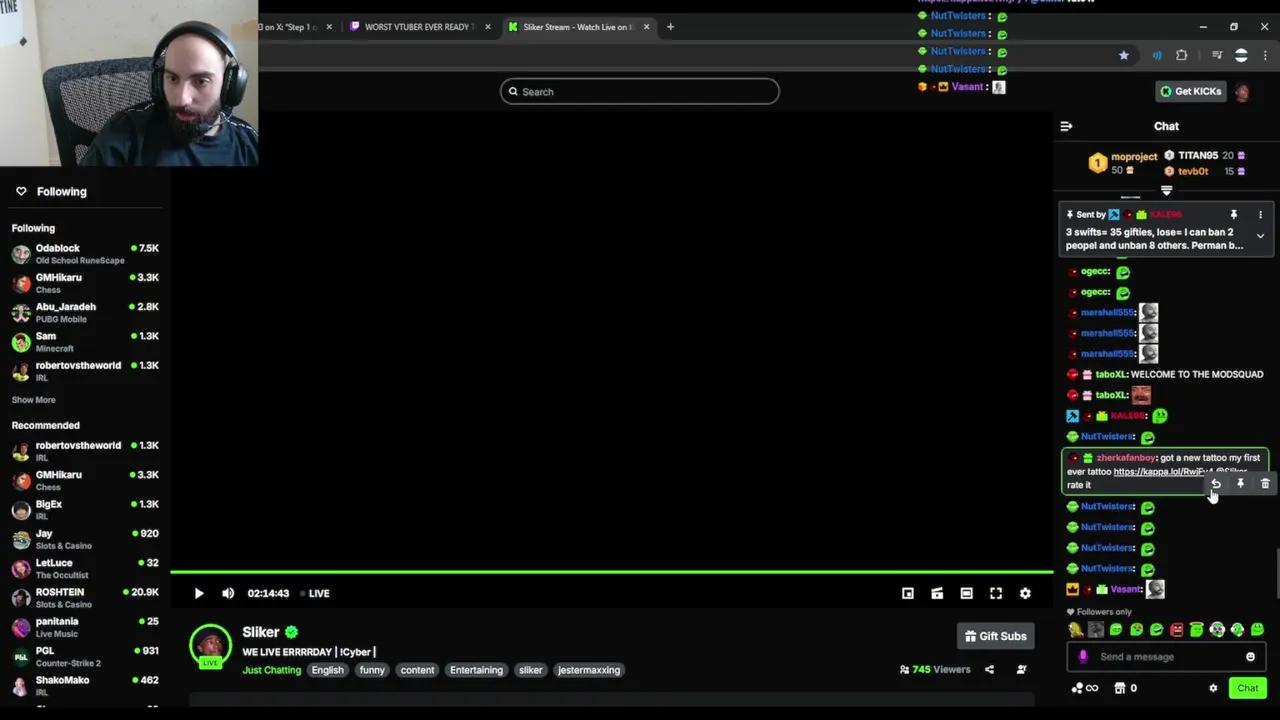Open Sliker's channel avatar
The height and width of the screenshot is (720, 1280).
(210, 645)
